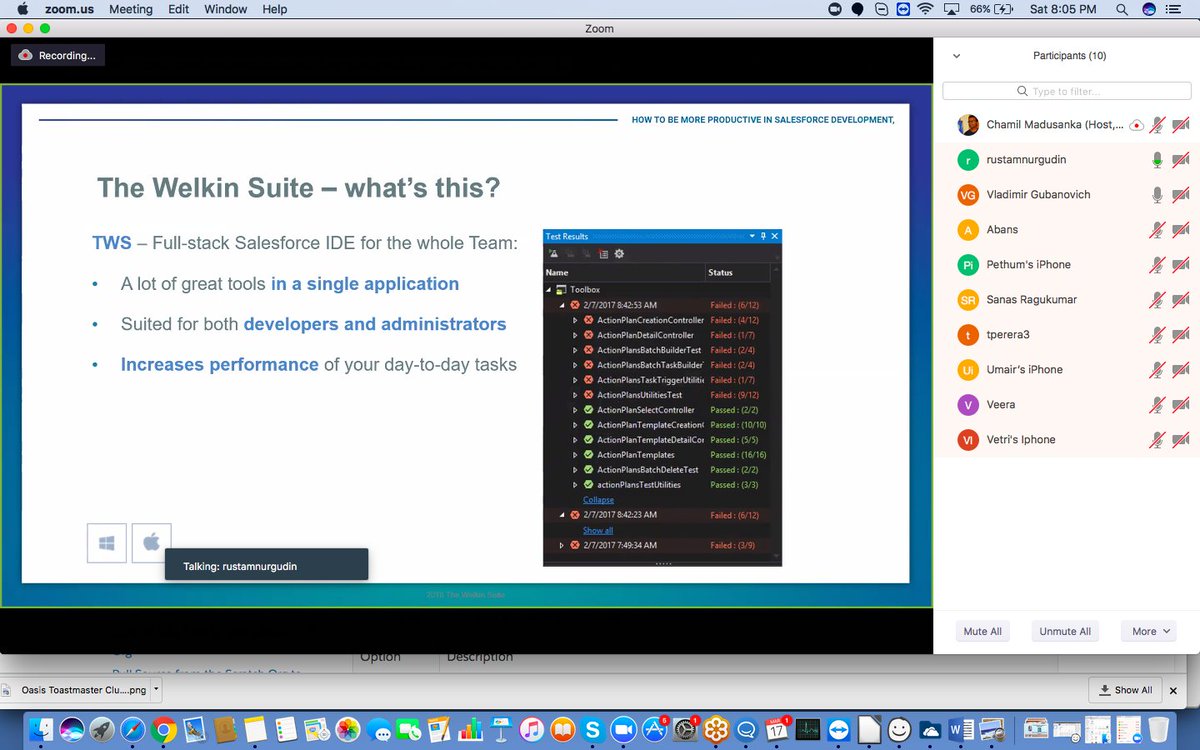This screenshot has width=1200, height=750.
Task: Click the green Pi avatar
Action: pos(968,265)
